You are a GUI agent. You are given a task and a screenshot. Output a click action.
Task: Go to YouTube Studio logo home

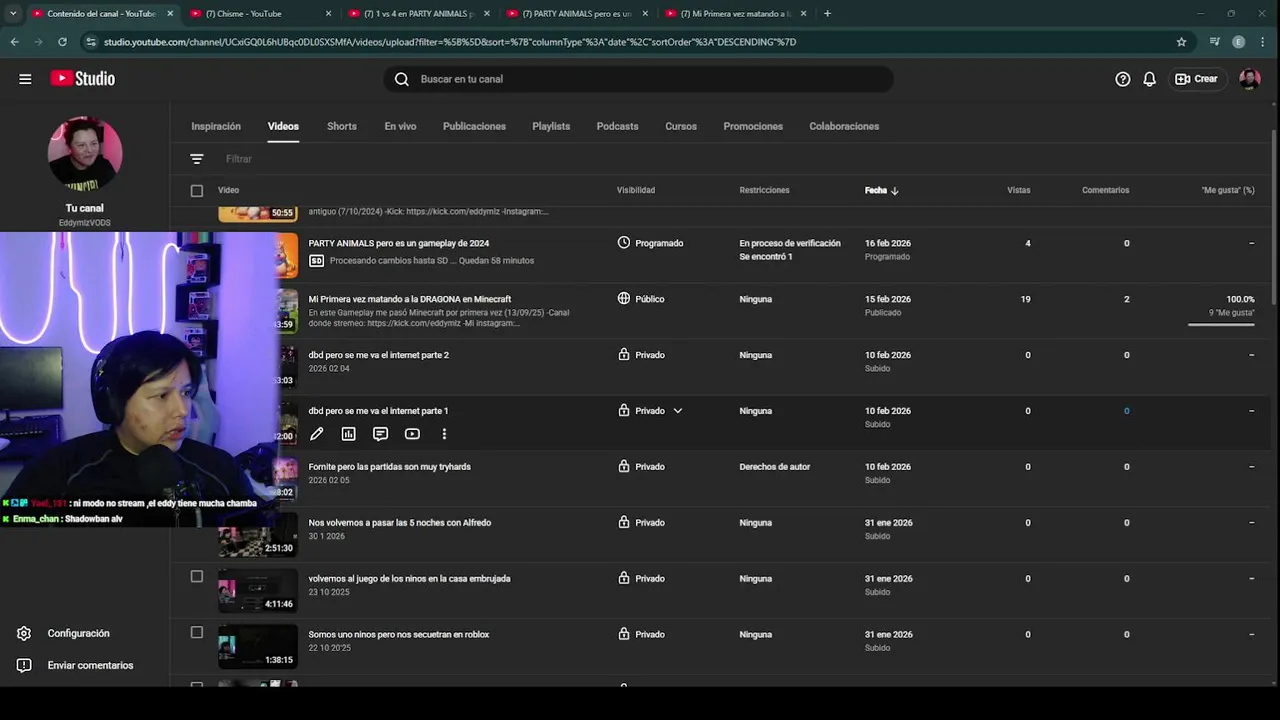83,79
